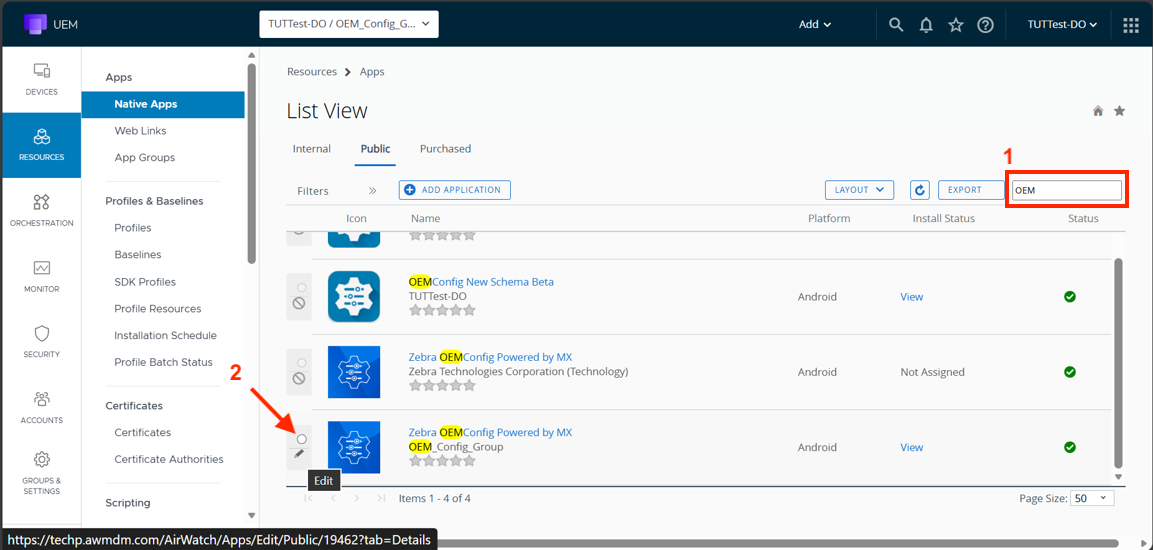Switch to the Internal tab
This screenshot has height=550, width=1153.
pyautogui.click(x=311, y=149)
